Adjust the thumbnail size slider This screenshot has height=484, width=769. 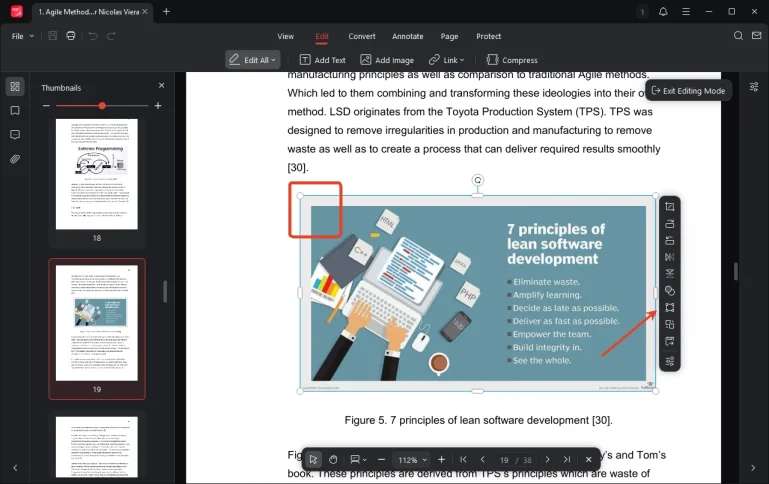pyautogui.click(x=102, y=106)
